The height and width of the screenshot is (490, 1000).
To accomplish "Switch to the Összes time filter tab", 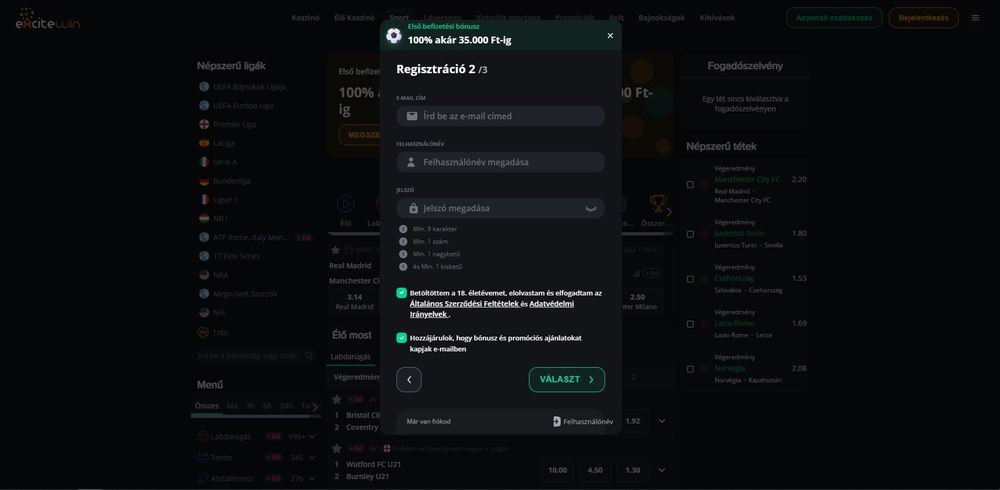I will click(x=207, y=406).
